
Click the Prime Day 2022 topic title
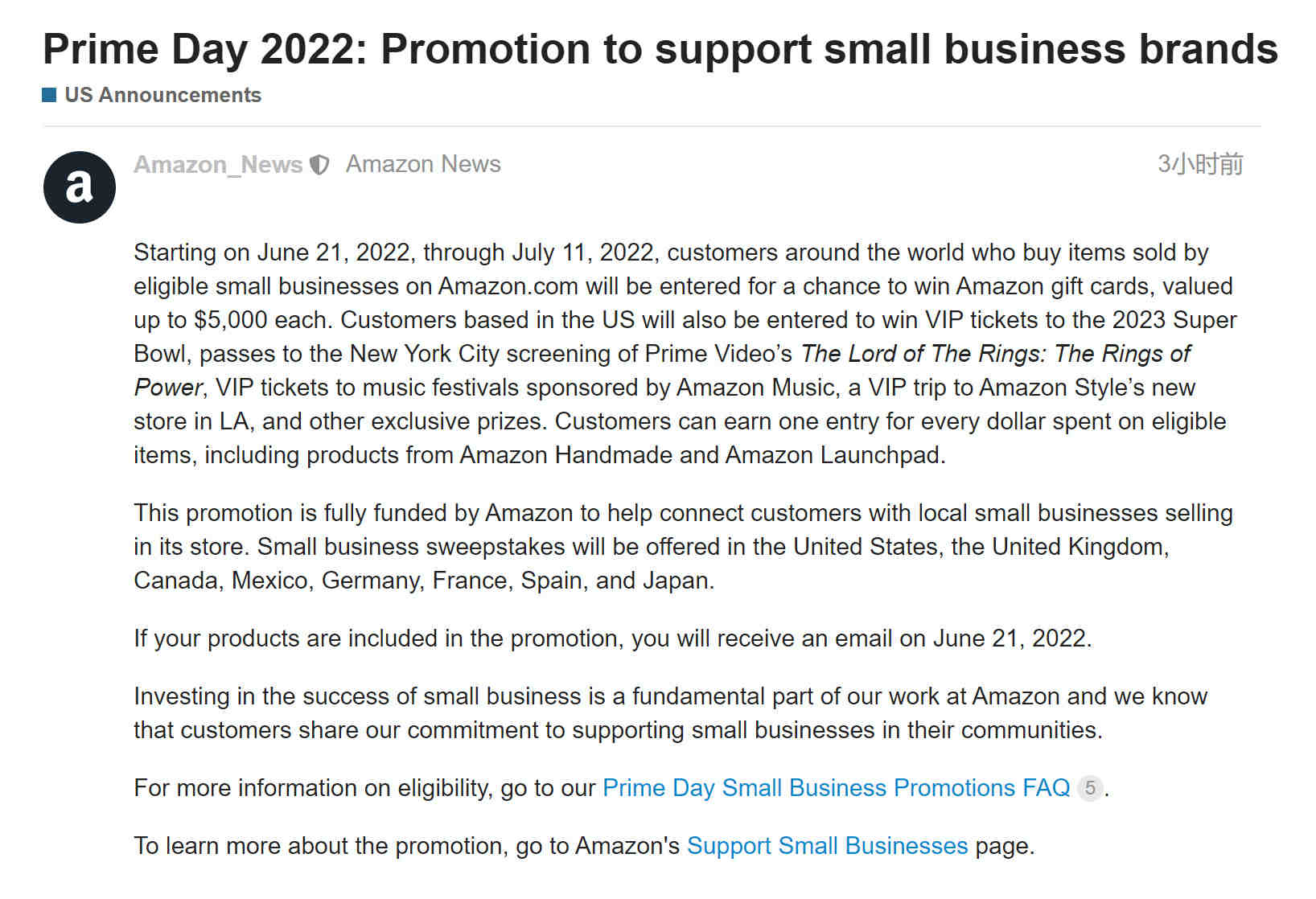coord(660,49)
